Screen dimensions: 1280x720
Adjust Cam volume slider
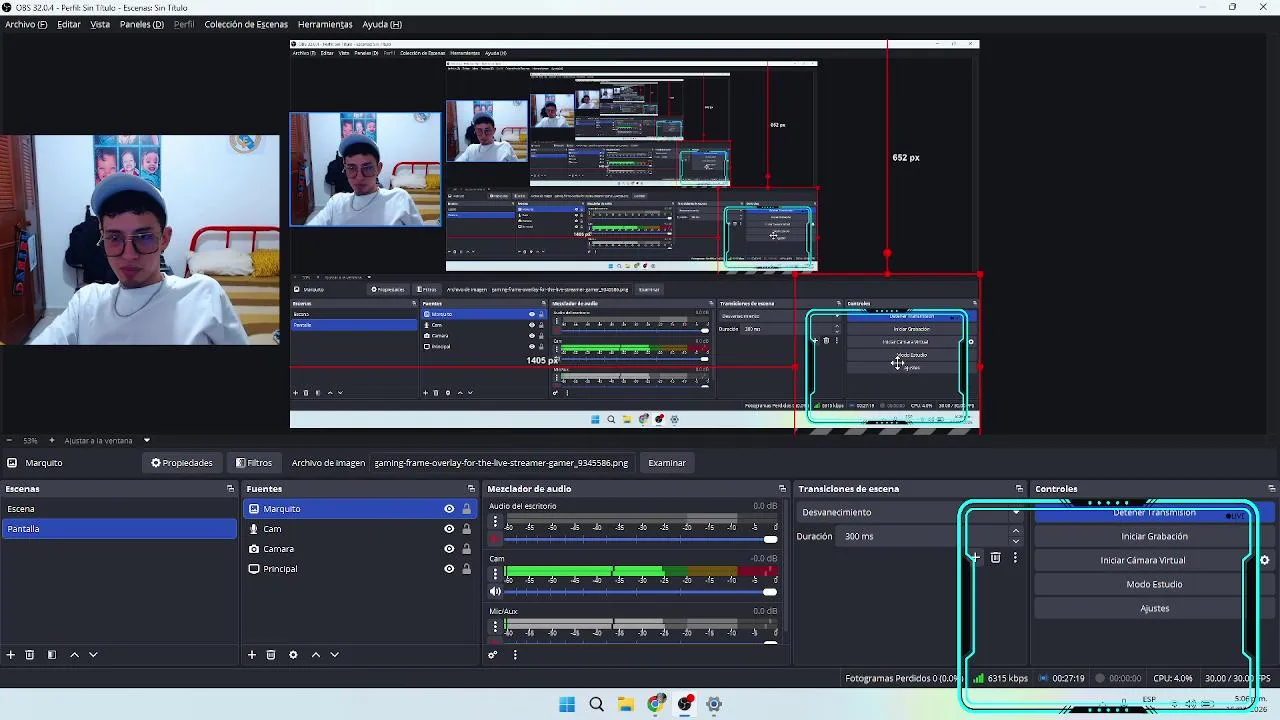coord(642,592)
